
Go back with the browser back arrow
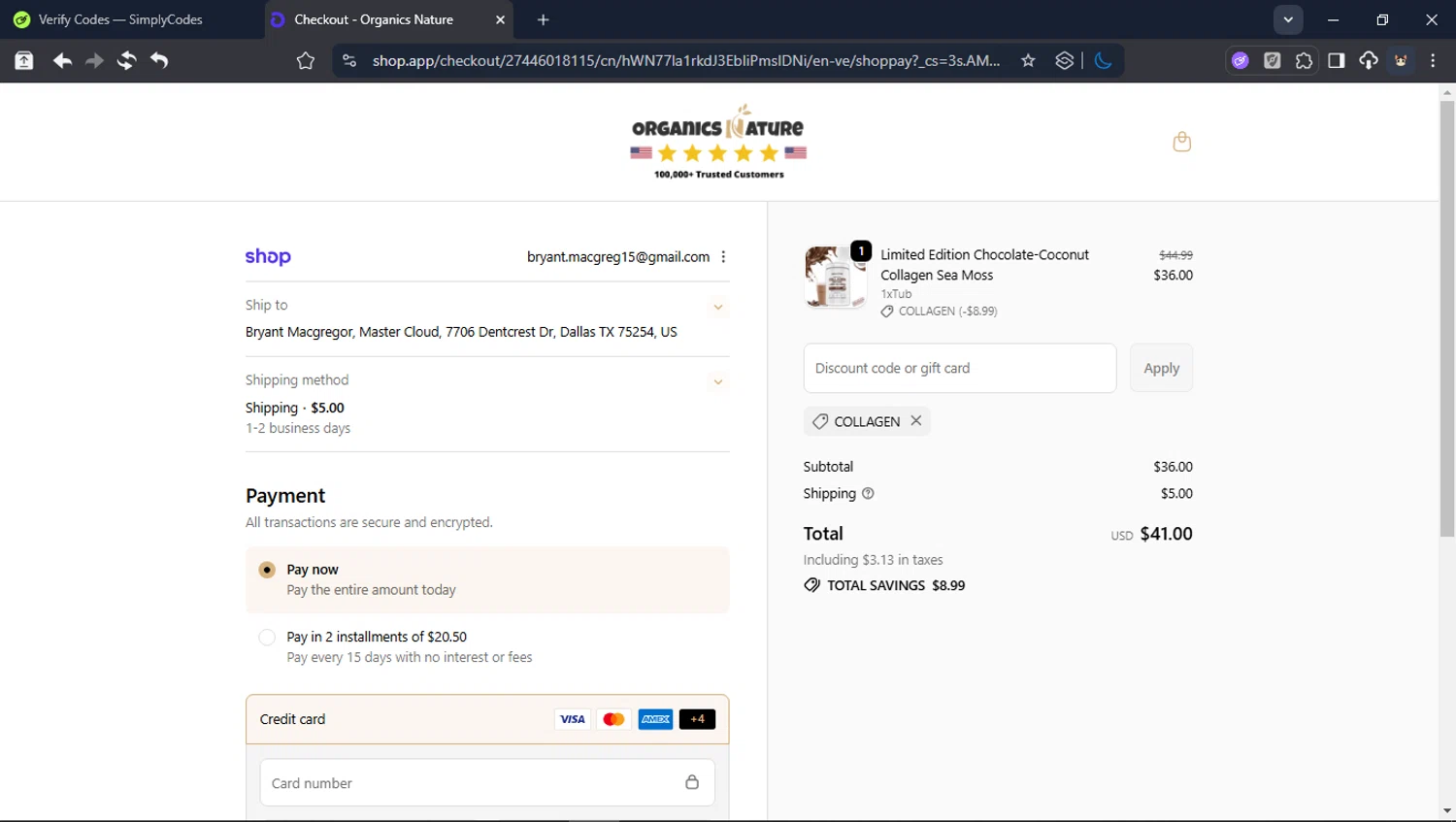click(x=62, y=60)
